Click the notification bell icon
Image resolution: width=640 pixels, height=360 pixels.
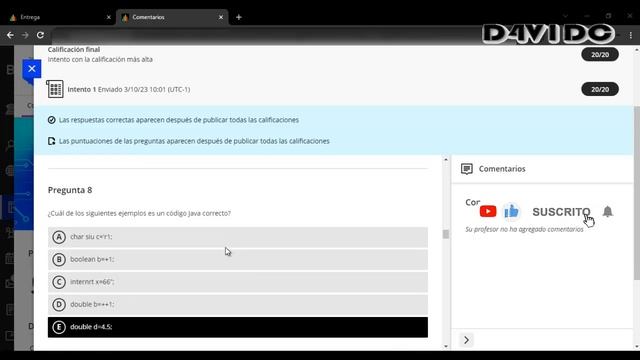tap(607, 211)
